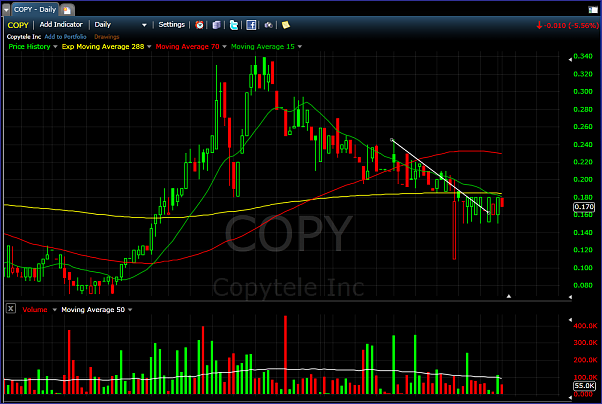Click the binoculars search icon
The height and width of the screenshot is (404, 602).
tap(268, 25)
